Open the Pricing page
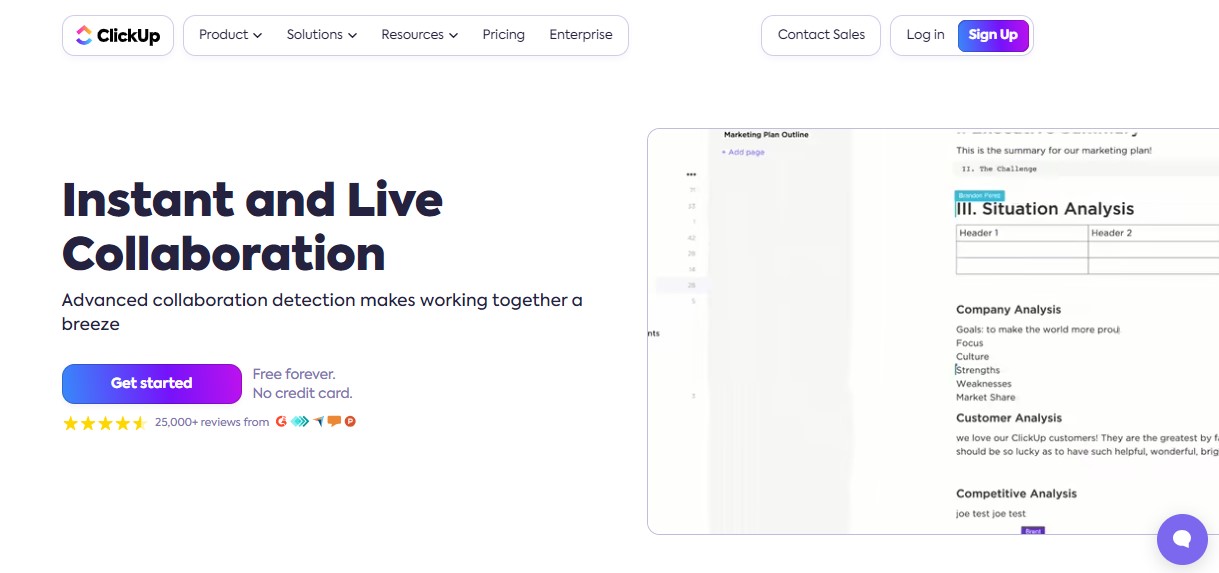Screen dimensions: 1219x573 pyautogui.click(x=503, y=35)
